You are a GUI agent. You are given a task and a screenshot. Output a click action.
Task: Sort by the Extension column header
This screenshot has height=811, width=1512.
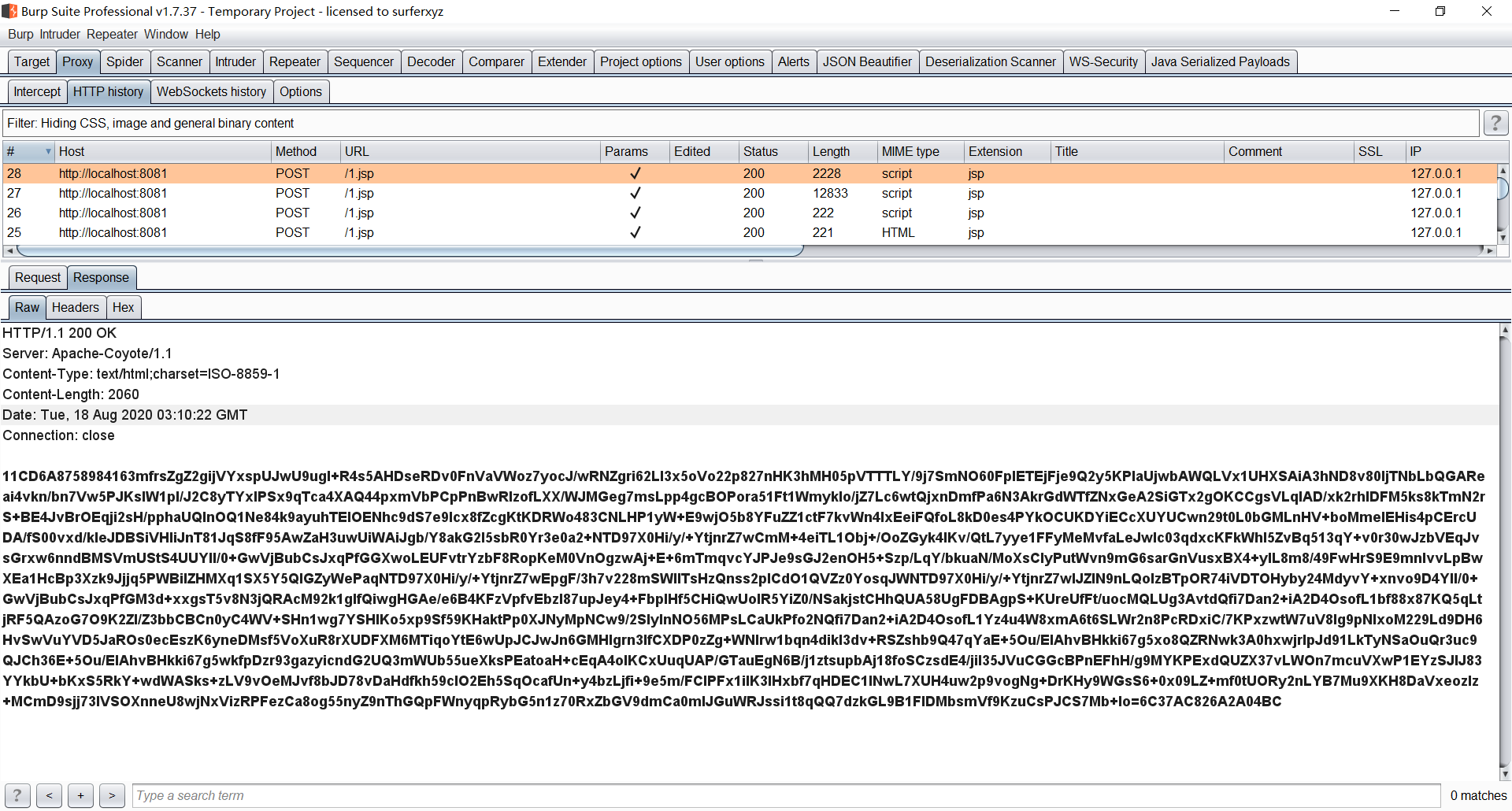click(x=1007, y=151)
